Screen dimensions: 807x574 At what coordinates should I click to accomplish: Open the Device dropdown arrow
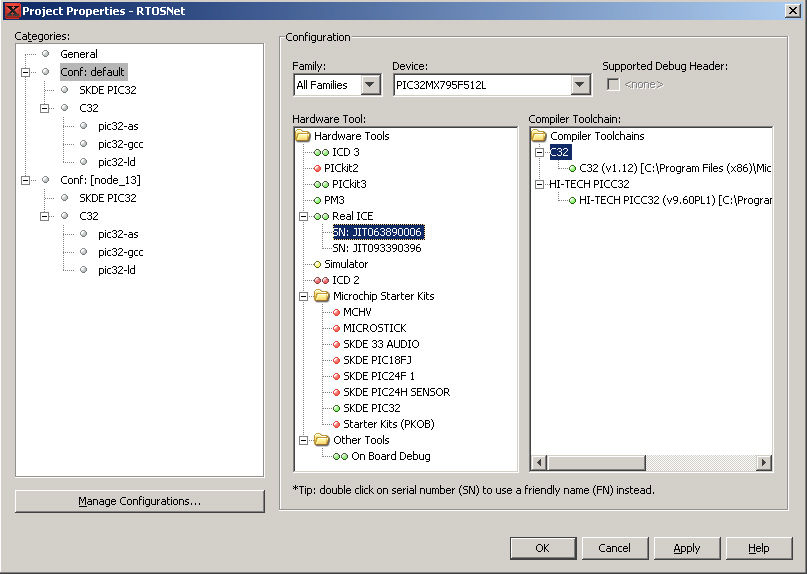[580, 85]
